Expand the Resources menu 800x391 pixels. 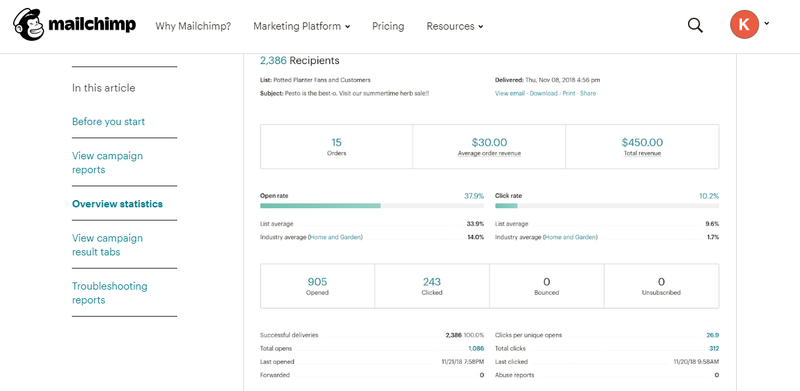(x=455, y=26)
